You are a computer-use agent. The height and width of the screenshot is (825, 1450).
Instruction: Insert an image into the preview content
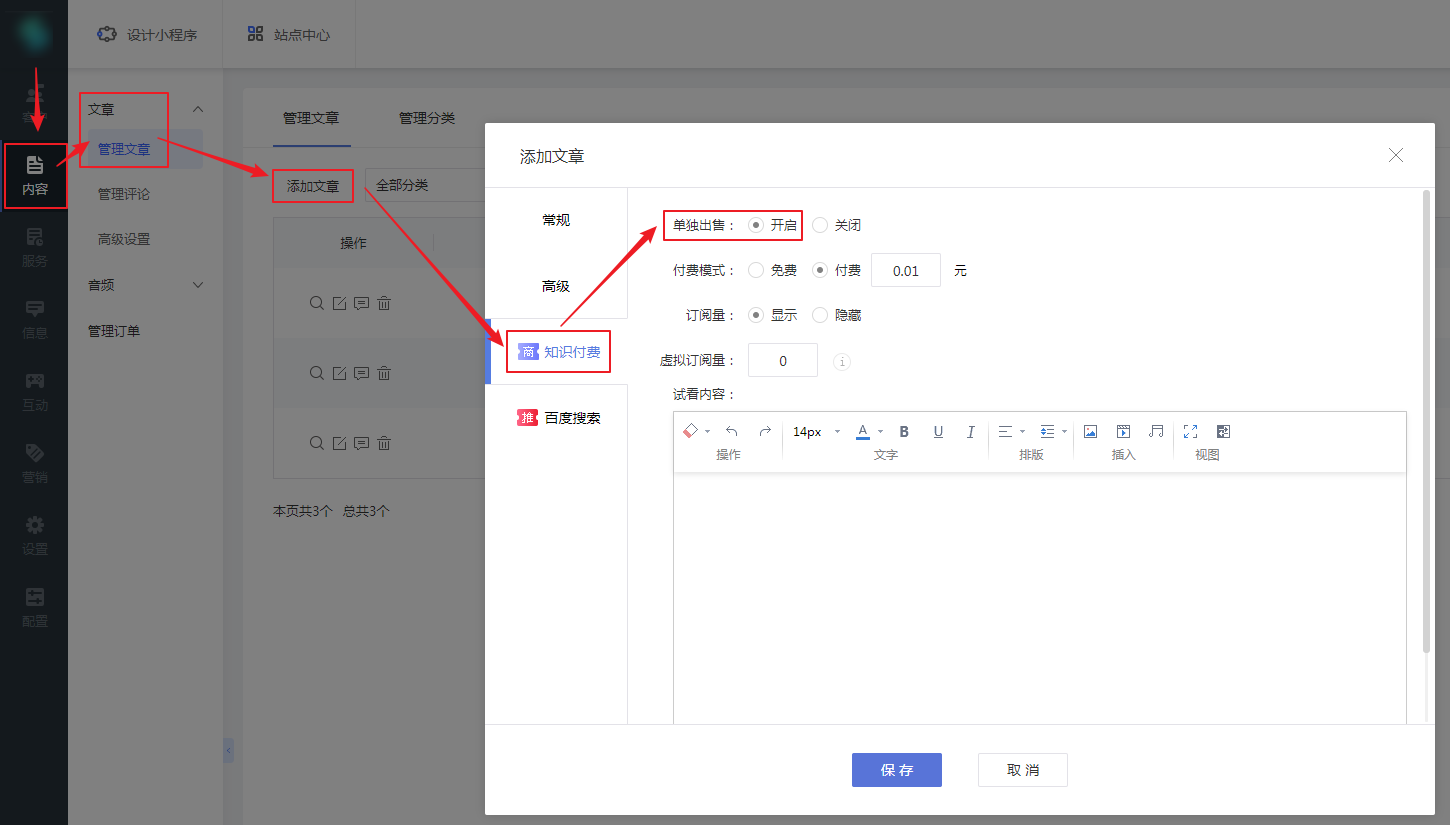(x=1091, y=431)
